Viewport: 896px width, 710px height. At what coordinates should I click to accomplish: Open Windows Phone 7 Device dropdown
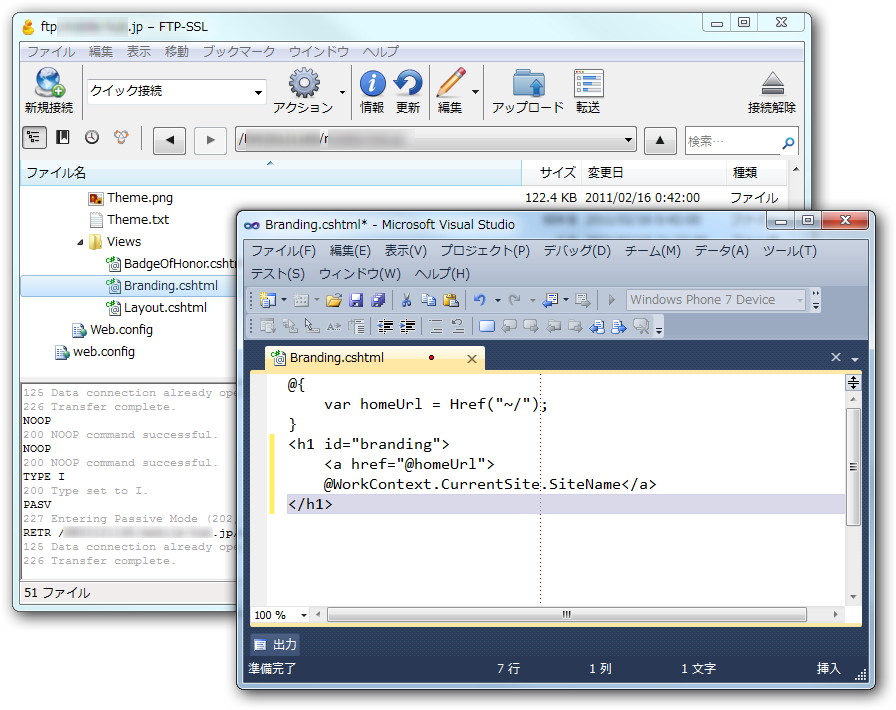pos(799,300)
